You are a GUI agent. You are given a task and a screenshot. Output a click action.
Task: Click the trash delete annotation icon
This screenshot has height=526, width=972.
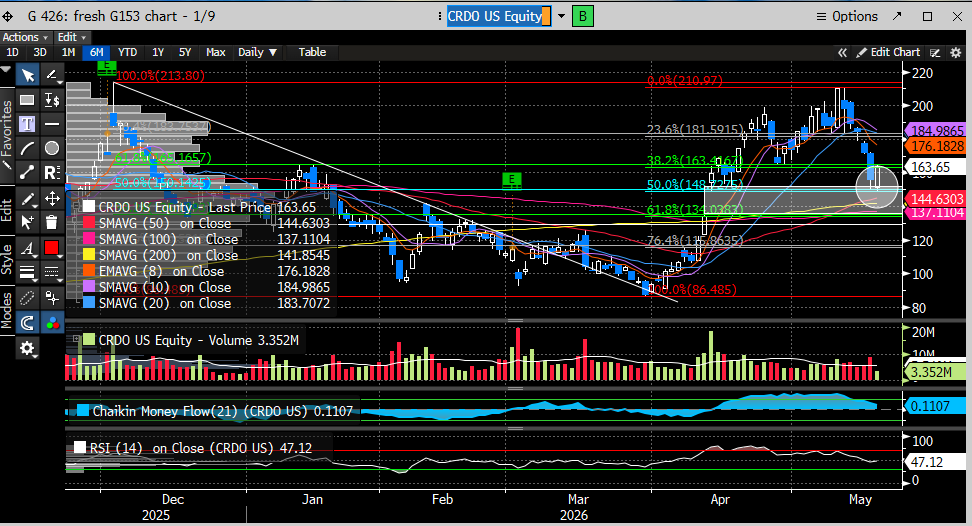coord(52,221)
